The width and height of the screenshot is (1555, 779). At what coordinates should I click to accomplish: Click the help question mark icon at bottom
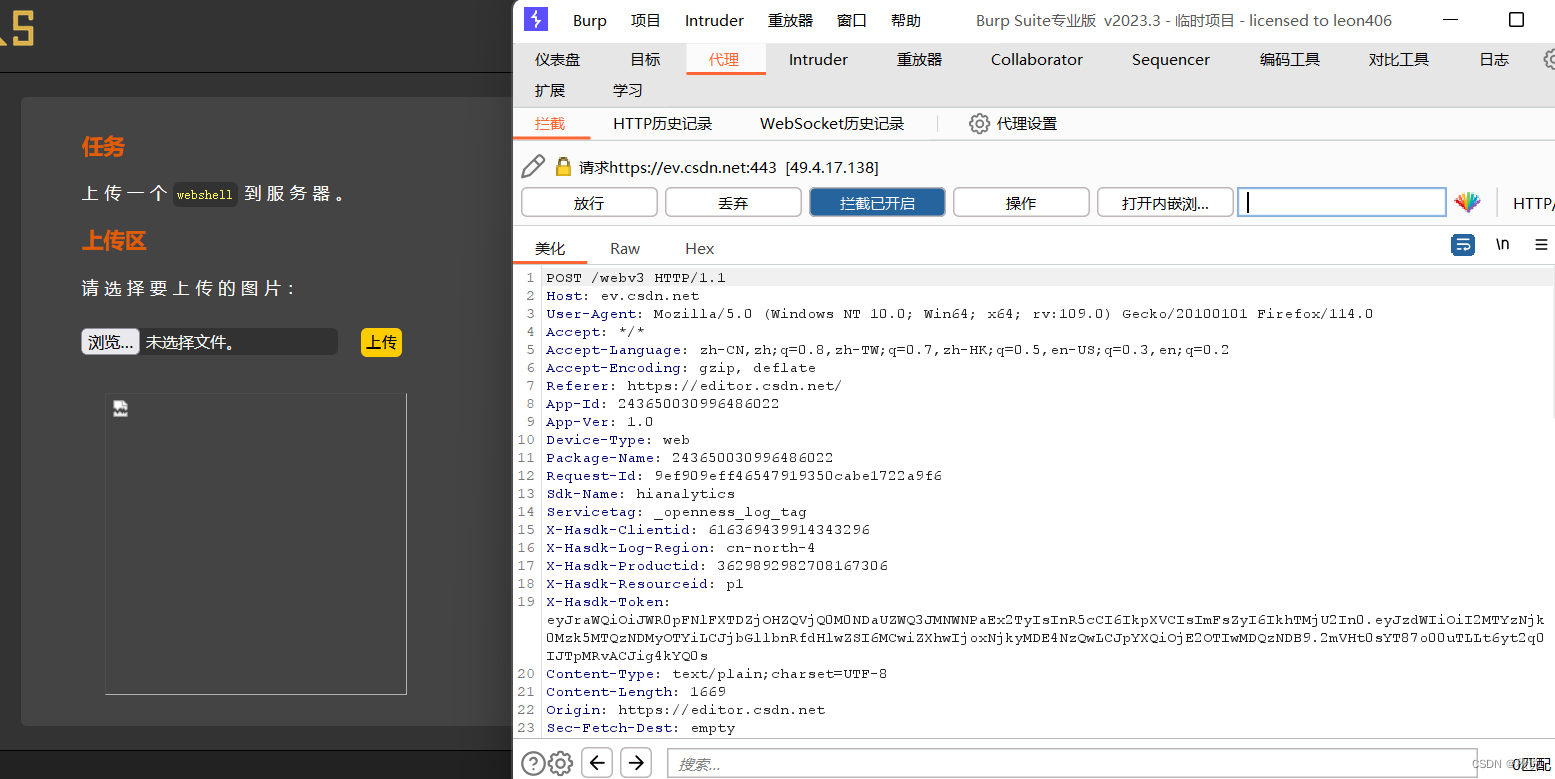click(x=533, y=763)
